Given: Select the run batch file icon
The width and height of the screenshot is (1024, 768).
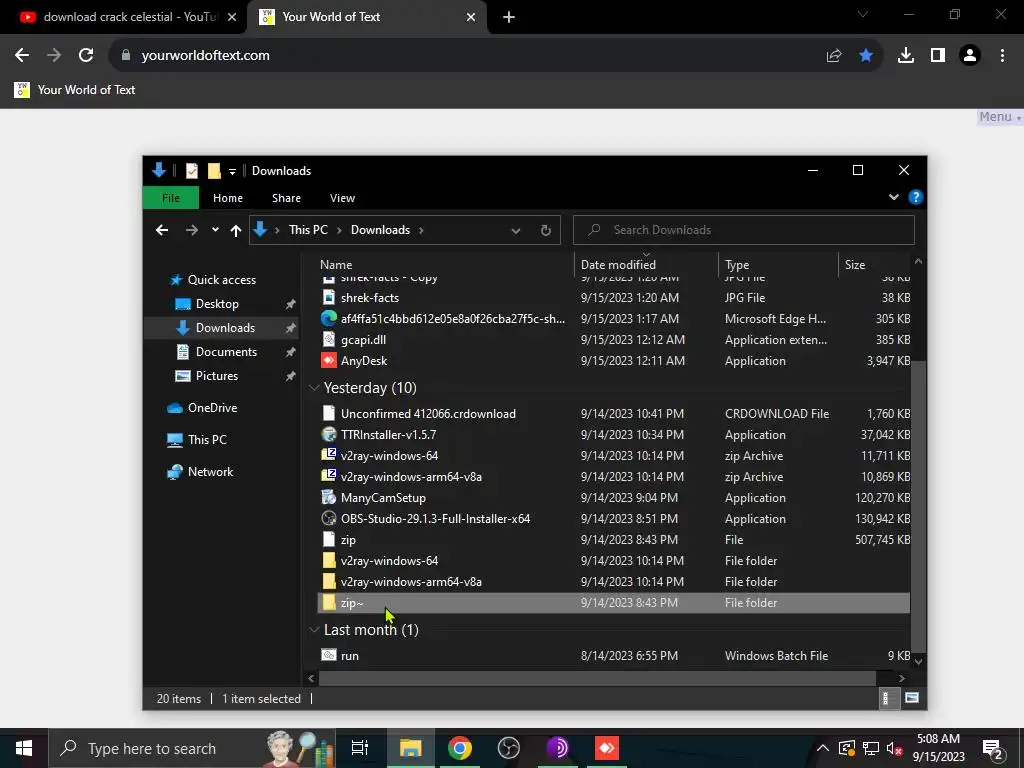Looking at the screenshot, I should click(x=329, y=655).
